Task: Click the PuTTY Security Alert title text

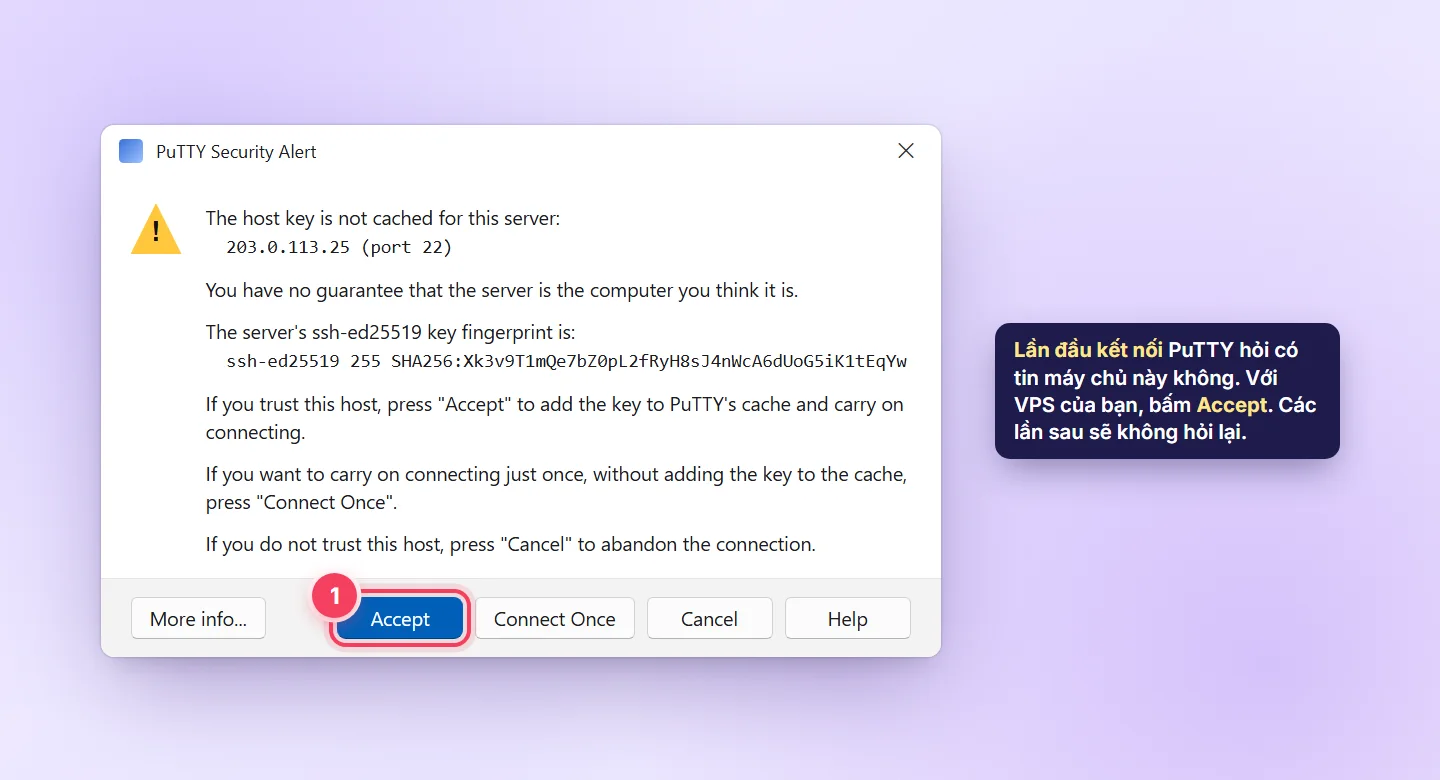Action: pyautogui.click(x=236, y=152)
